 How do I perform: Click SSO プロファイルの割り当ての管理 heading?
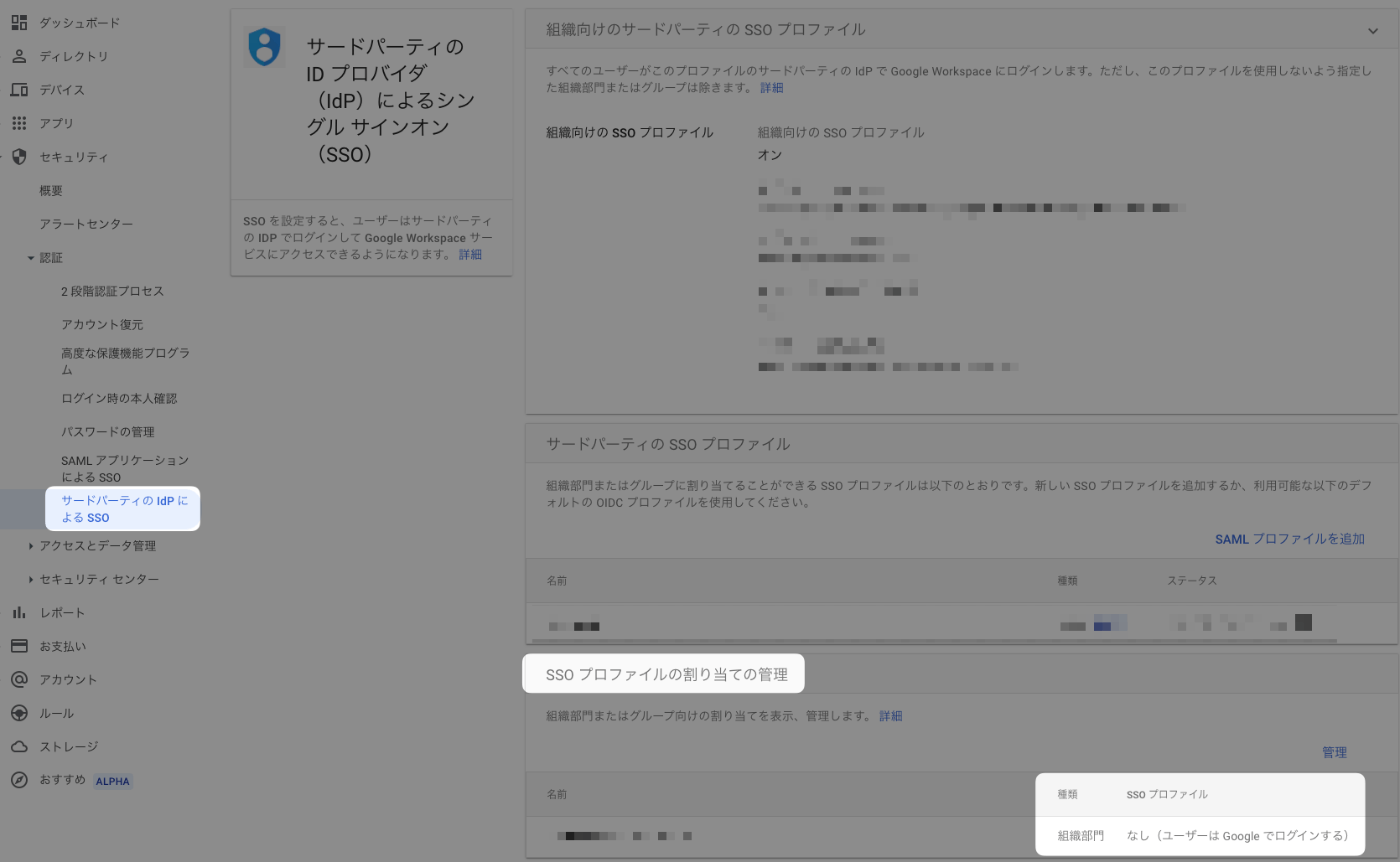coord(666,675)
